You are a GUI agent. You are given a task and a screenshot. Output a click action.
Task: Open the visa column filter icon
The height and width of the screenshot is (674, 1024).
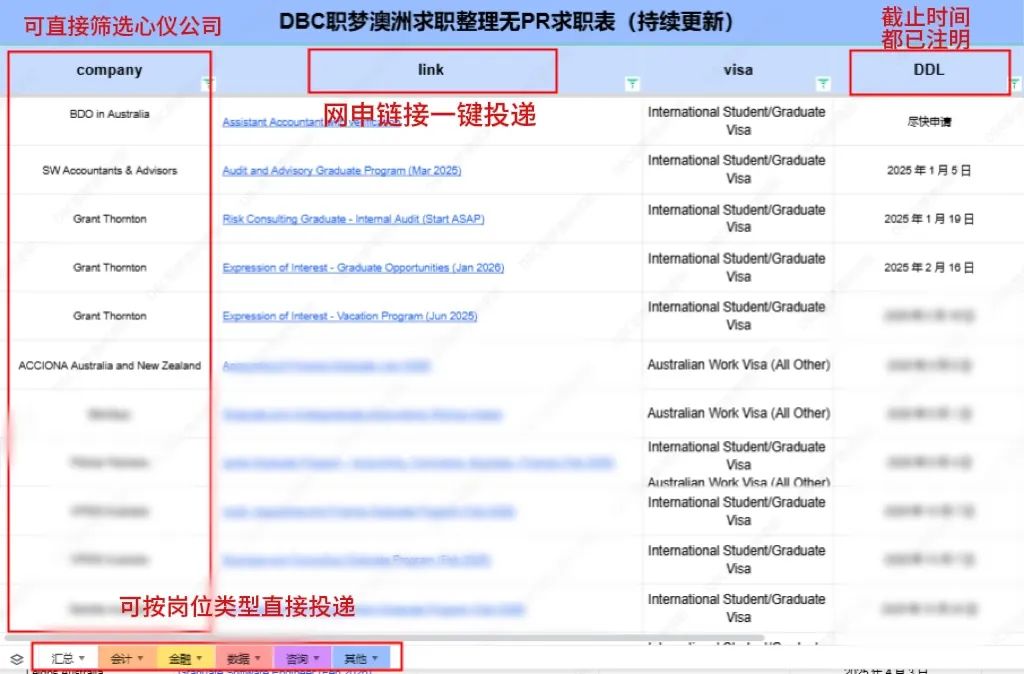click(823, 84)
